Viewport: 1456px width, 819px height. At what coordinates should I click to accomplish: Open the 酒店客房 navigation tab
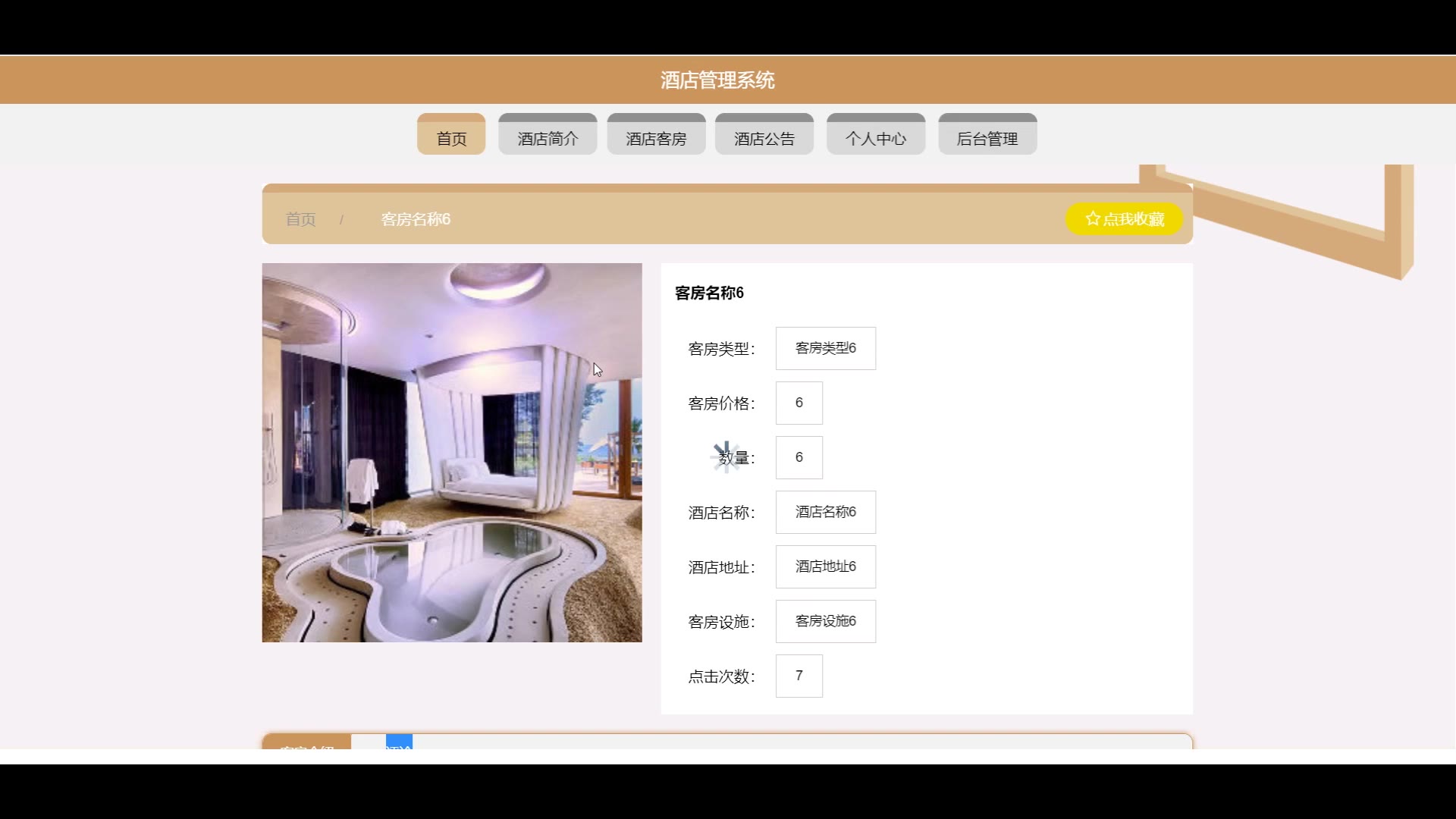(x=656, y=138)
